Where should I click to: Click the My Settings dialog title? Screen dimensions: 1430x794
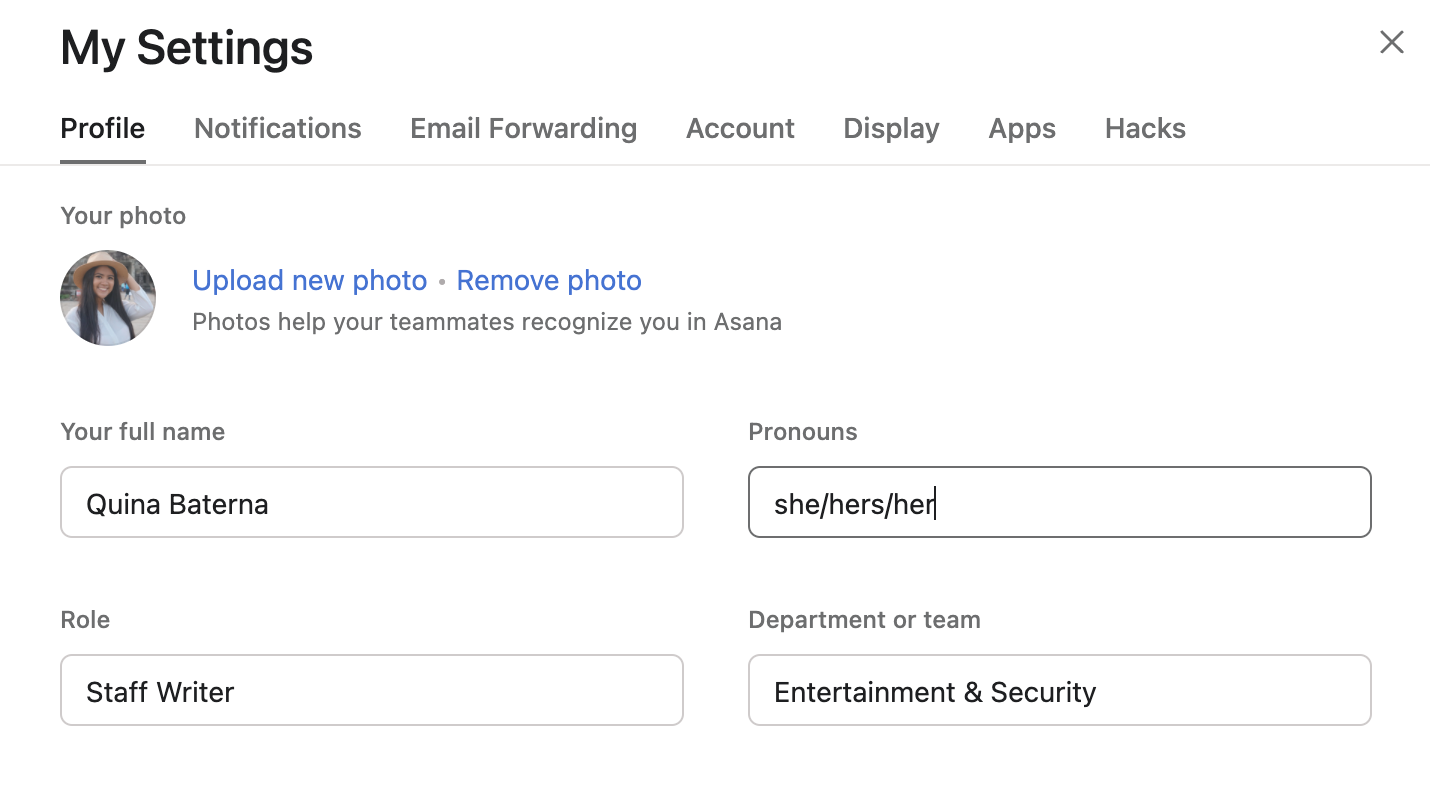186,47
